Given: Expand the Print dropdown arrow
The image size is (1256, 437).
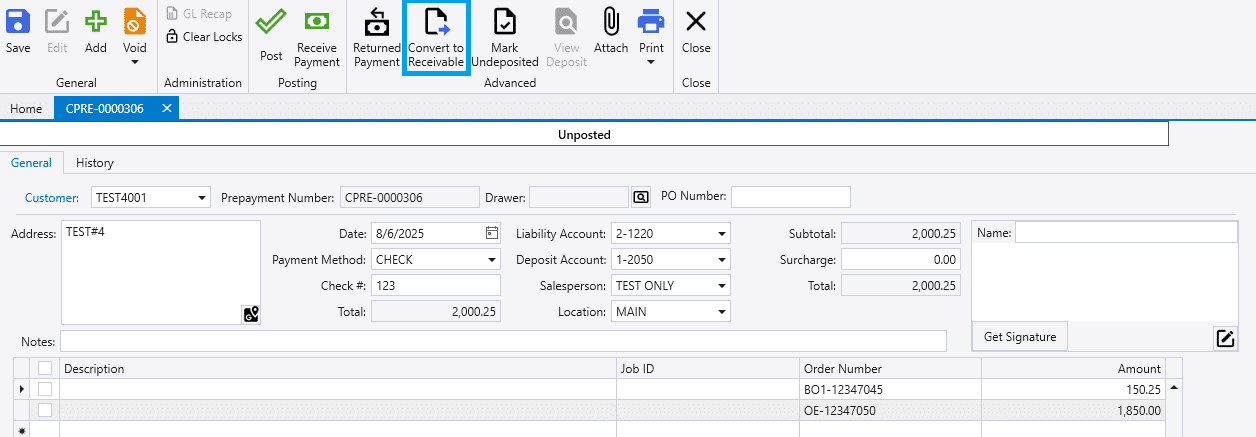Looking at the screenshot, I should [651, 62].
